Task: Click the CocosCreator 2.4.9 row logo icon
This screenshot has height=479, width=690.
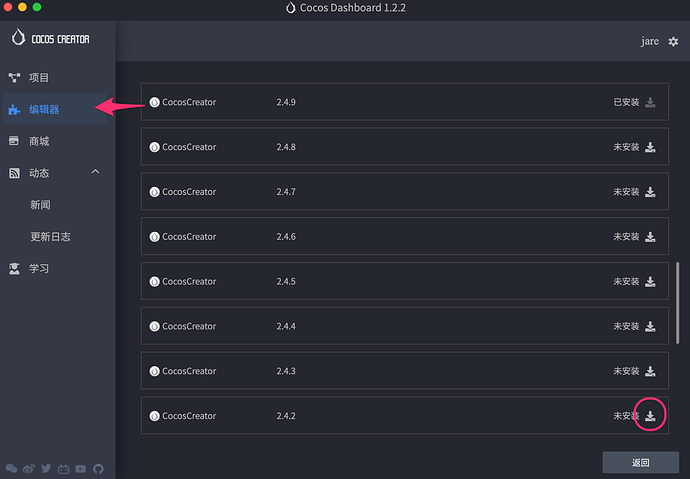Action: click(x=154, y=102)
